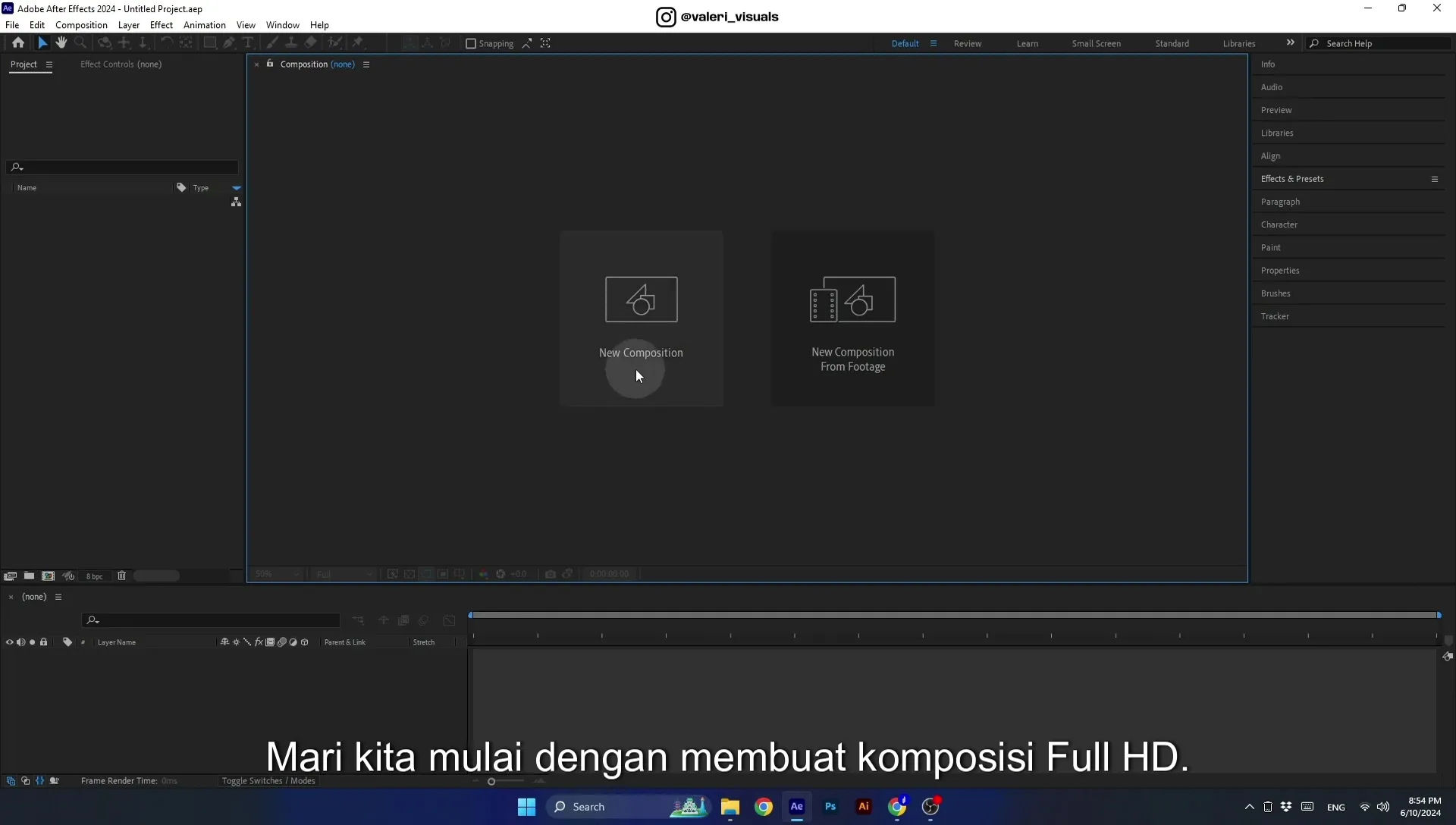Toggle the audio speaker column switch
1456x825 pixels.
coord(20,642)
